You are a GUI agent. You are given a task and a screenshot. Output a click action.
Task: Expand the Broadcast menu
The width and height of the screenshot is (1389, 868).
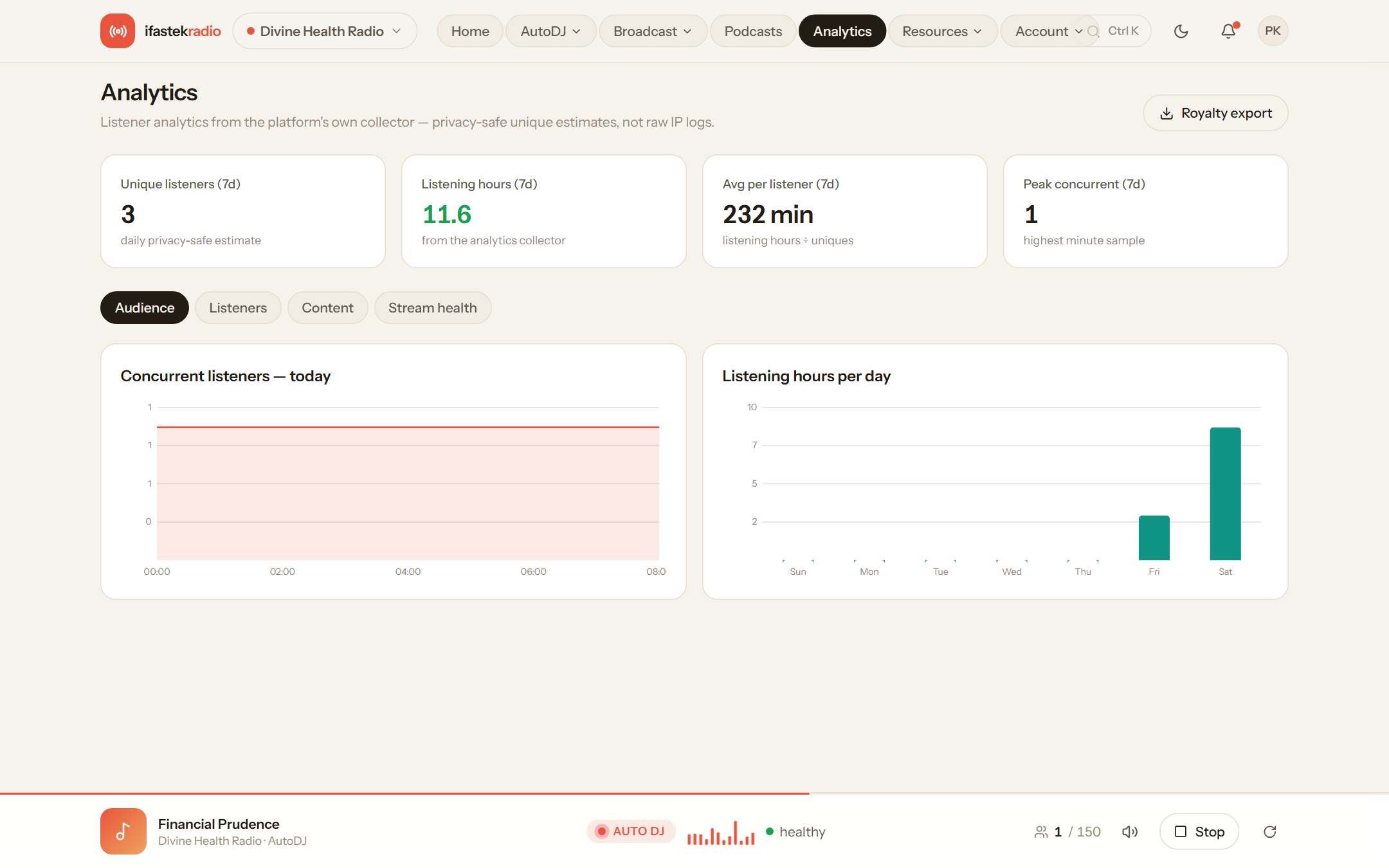coord(653,31)
